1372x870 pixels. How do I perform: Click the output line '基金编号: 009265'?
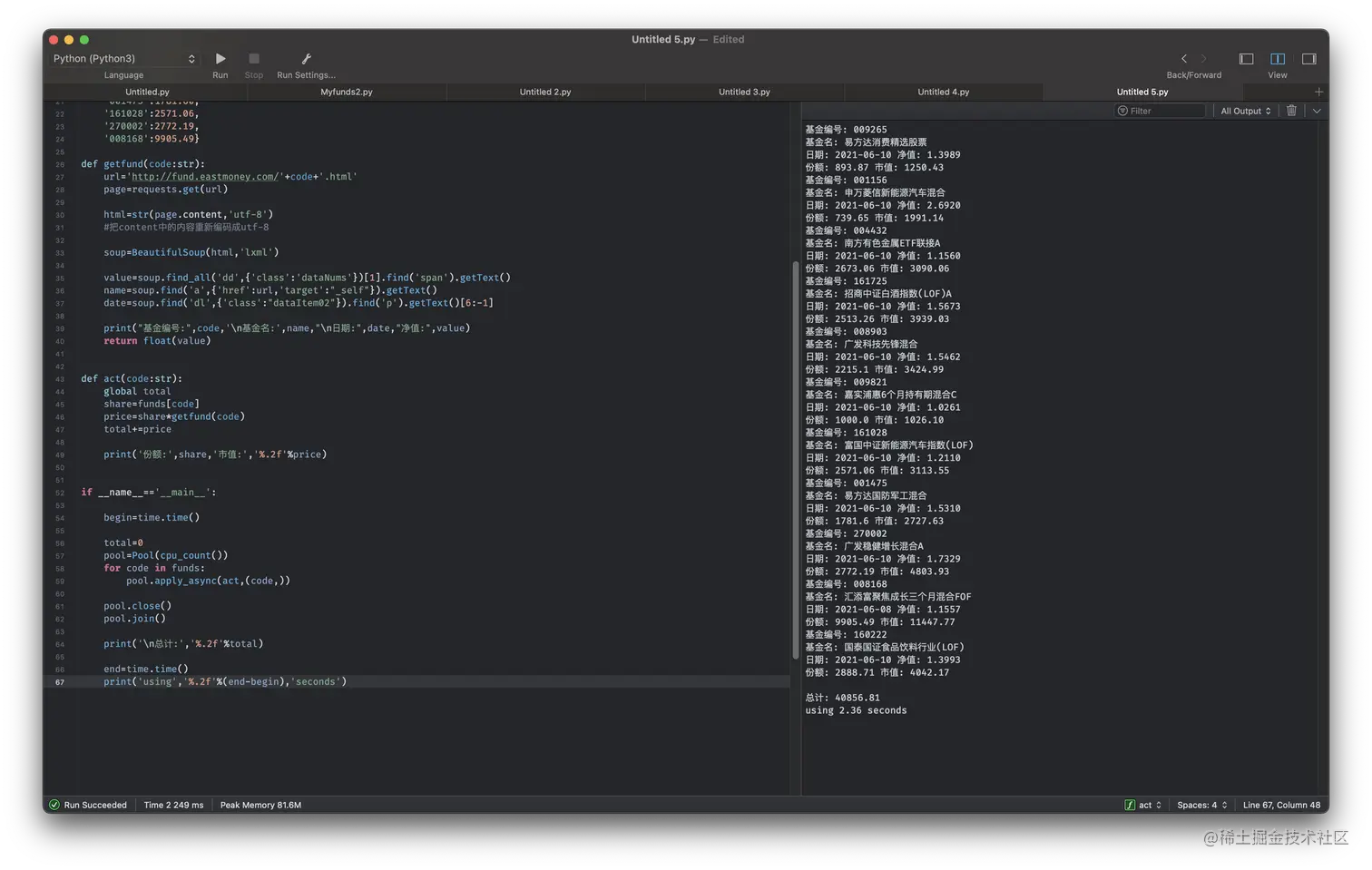click(x=846, y=130)
